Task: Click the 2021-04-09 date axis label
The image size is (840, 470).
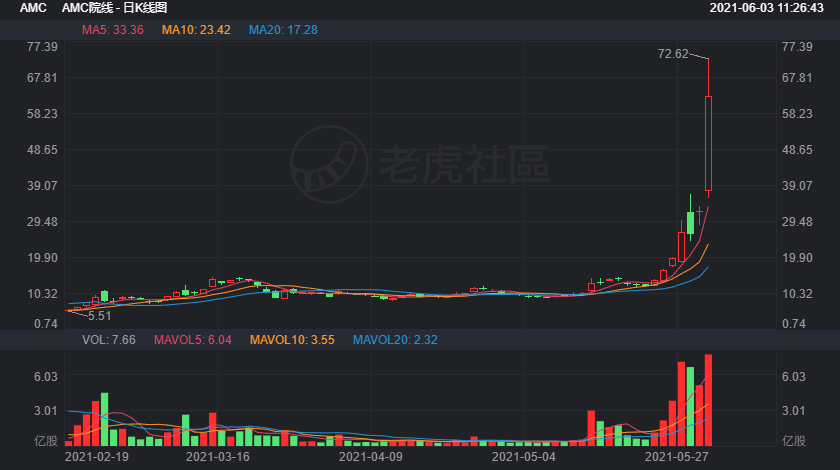Action: point(371,457)
